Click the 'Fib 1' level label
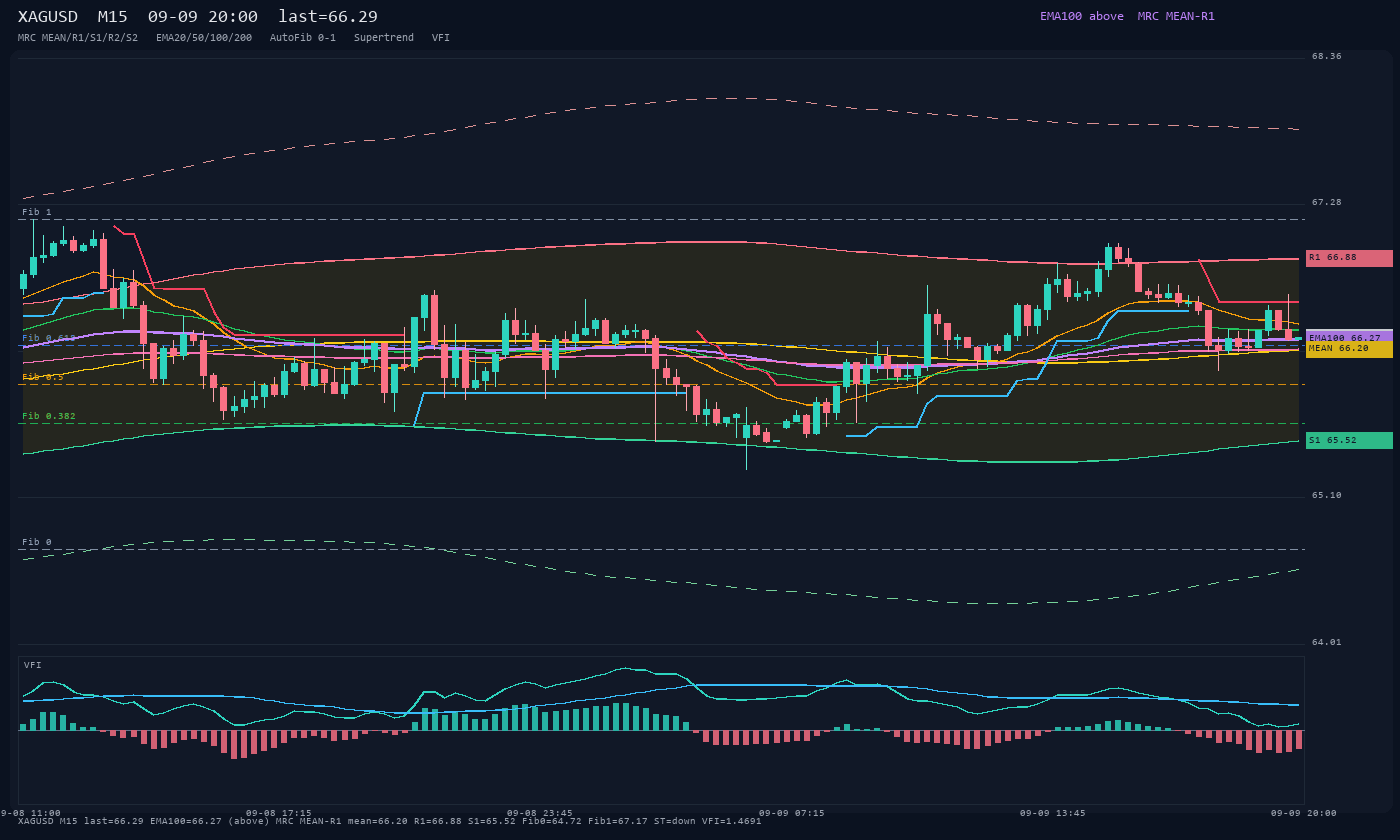This screenshot has height=840, width=1400. pyautogui.click(x=37, y=213)
